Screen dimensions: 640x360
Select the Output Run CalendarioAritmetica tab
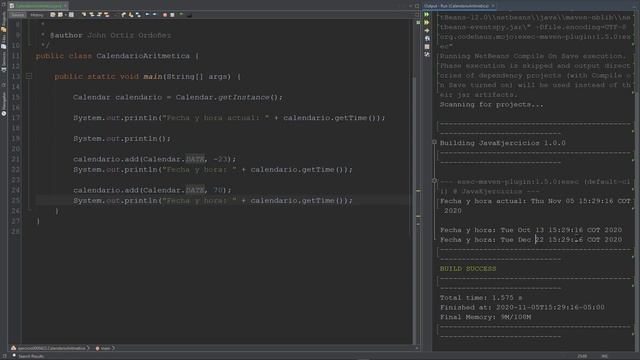coord(456,6)
